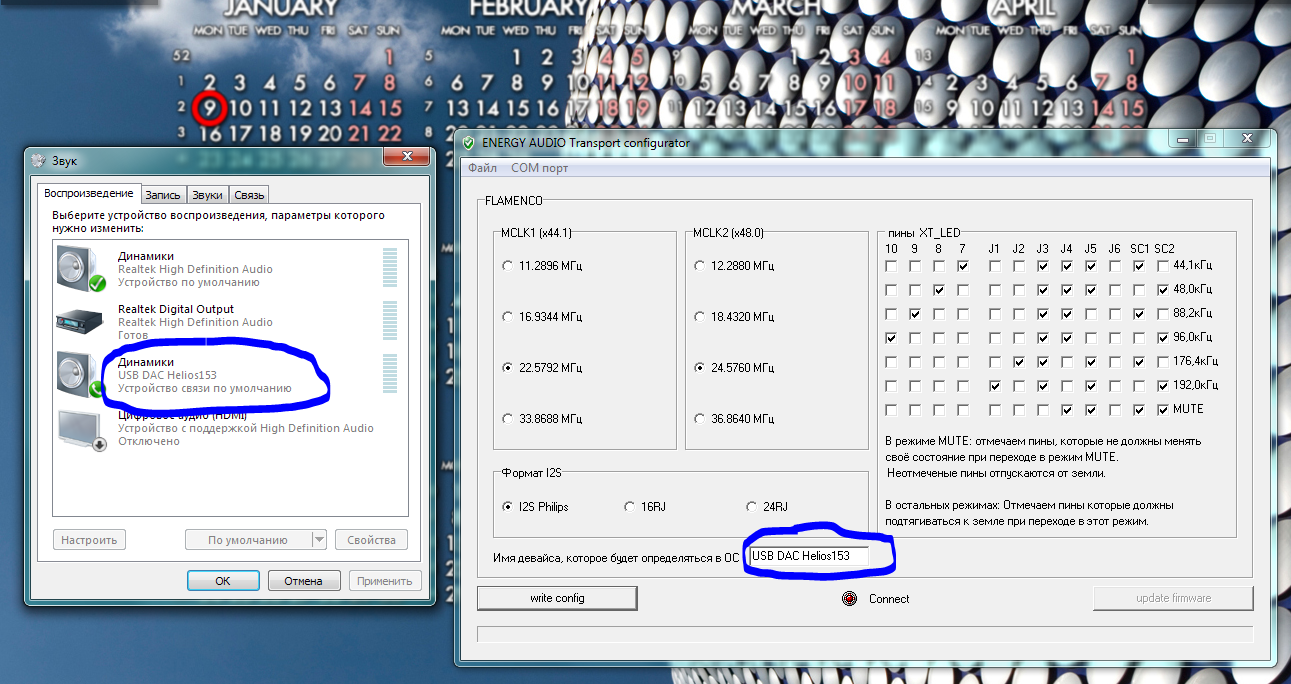Image resolution: width=1291 pixels, height=684 pixels.
Task: Check J6 in the 96,0кГц row
Action: tap(1115, 338)
